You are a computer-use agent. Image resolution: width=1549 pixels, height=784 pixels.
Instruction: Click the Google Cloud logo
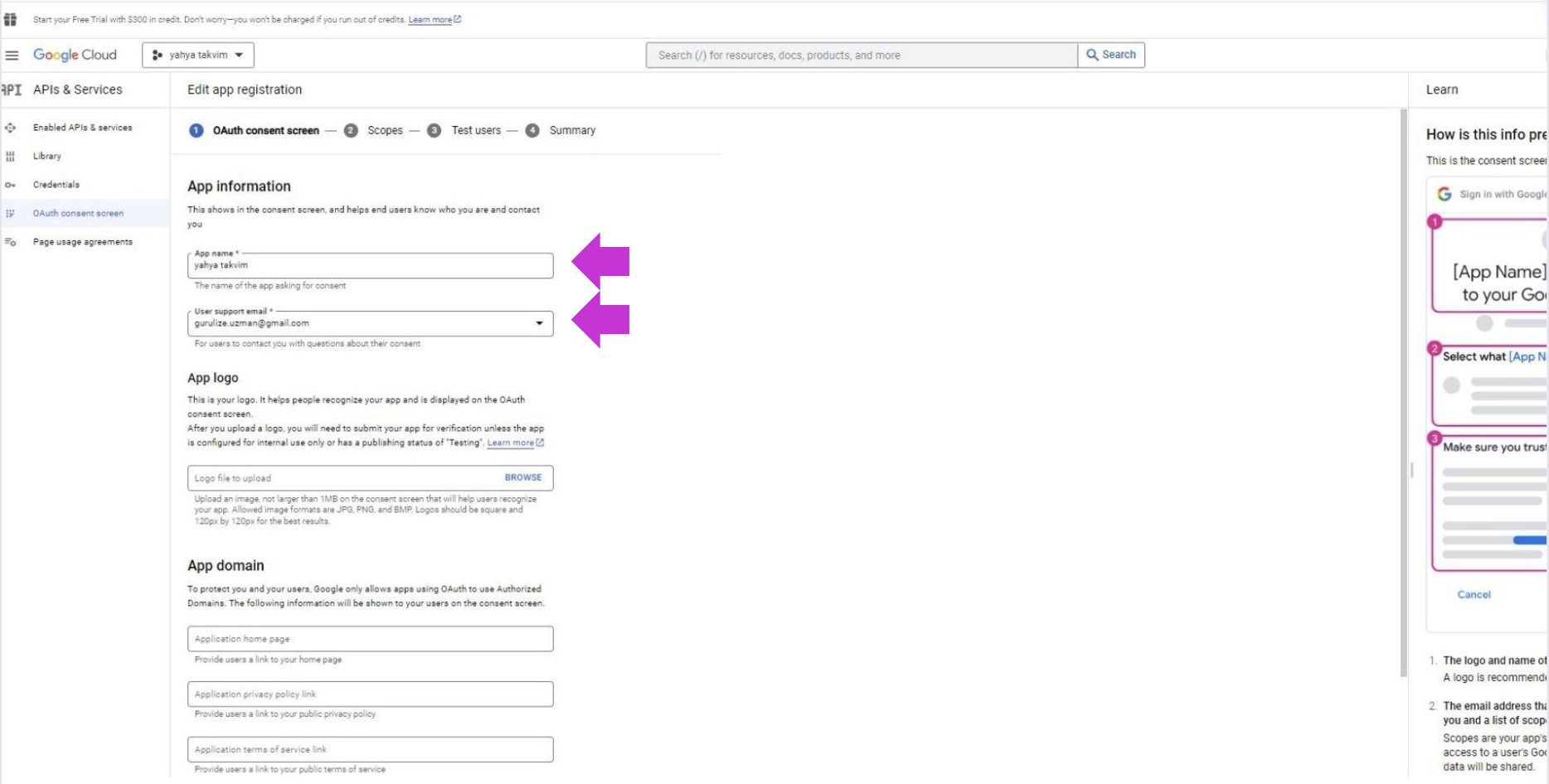(75, 55)
